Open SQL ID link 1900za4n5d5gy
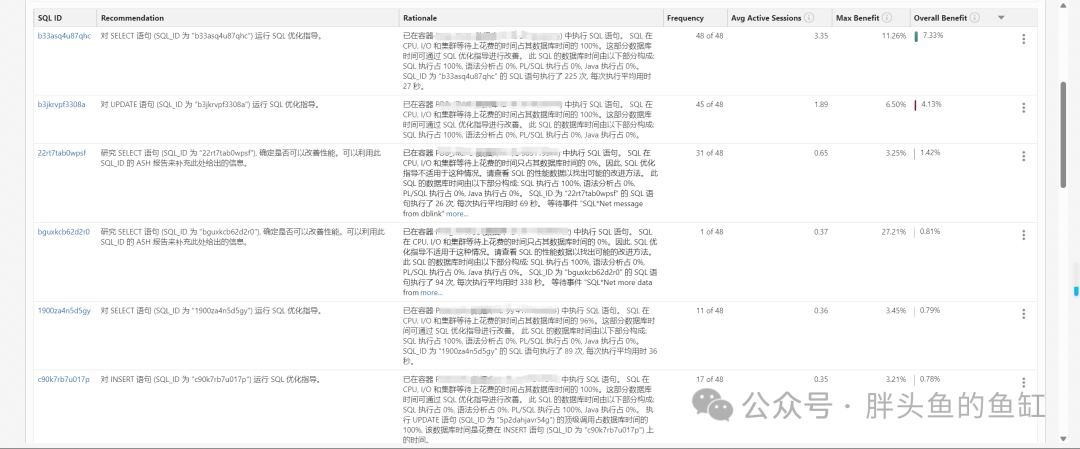The height and width of the screenshot is (449, 1080). click(x=64, y=311)
